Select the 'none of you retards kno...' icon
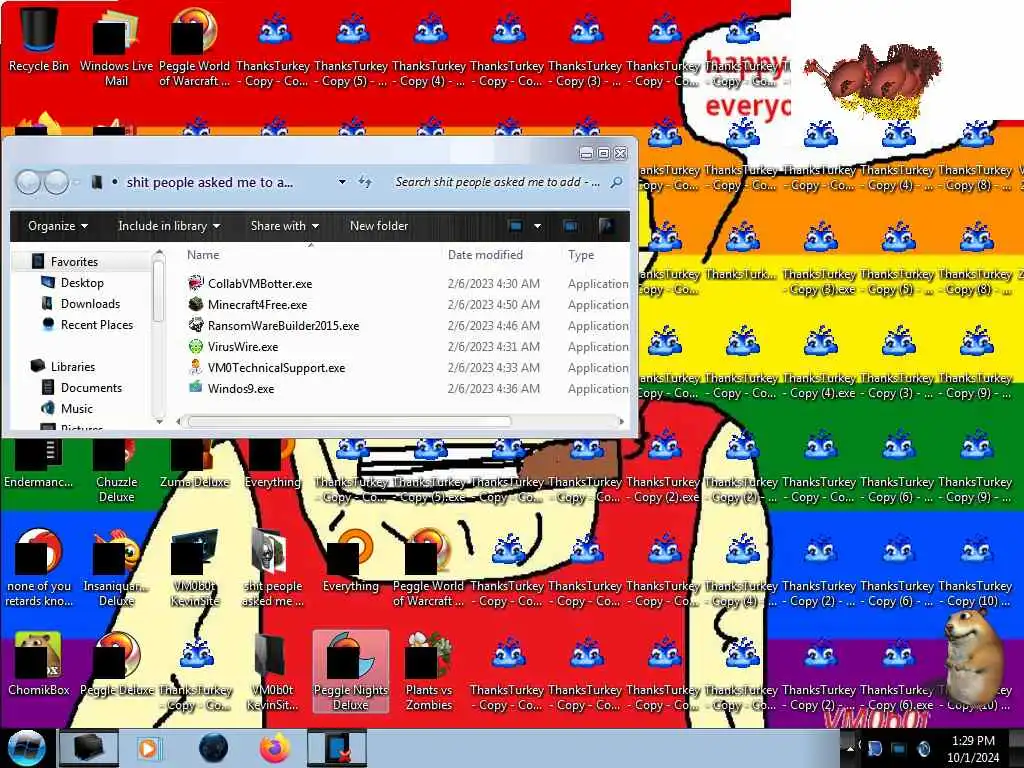 click(39, 567)
